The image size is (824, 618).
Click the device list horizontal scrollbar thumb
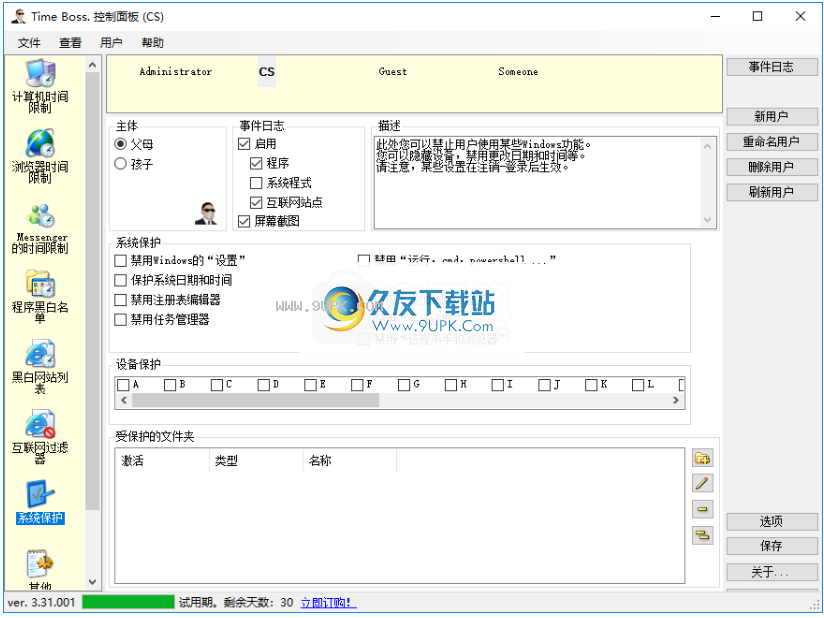(x=255, y=400)
